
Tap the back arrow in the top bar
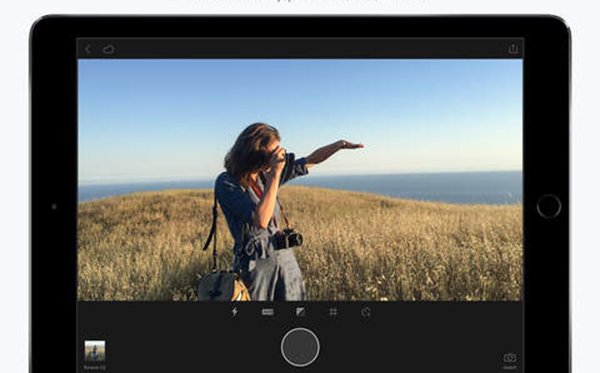point(88,49)
